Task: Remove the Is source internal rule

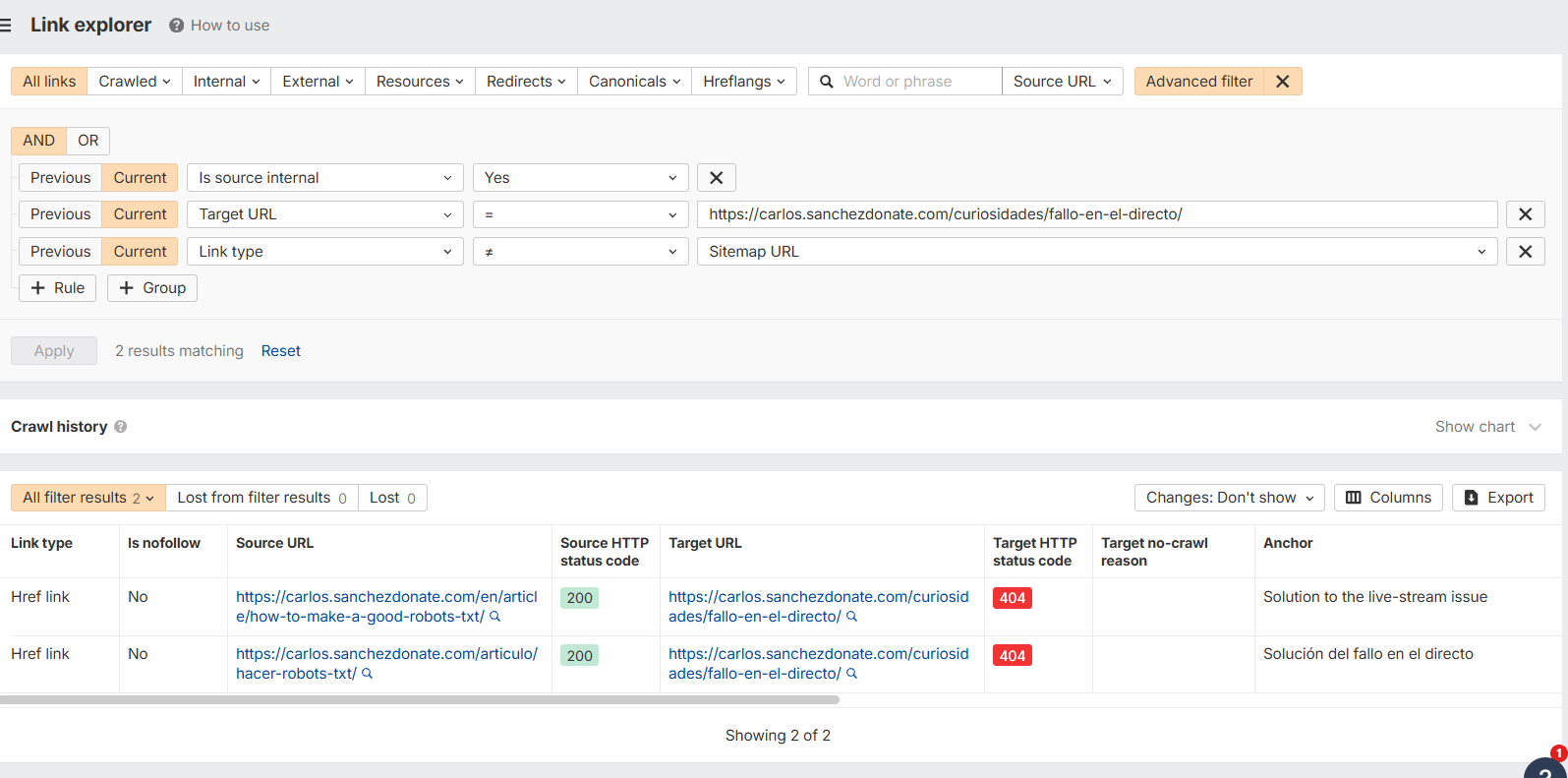Action: pos(716,178)
